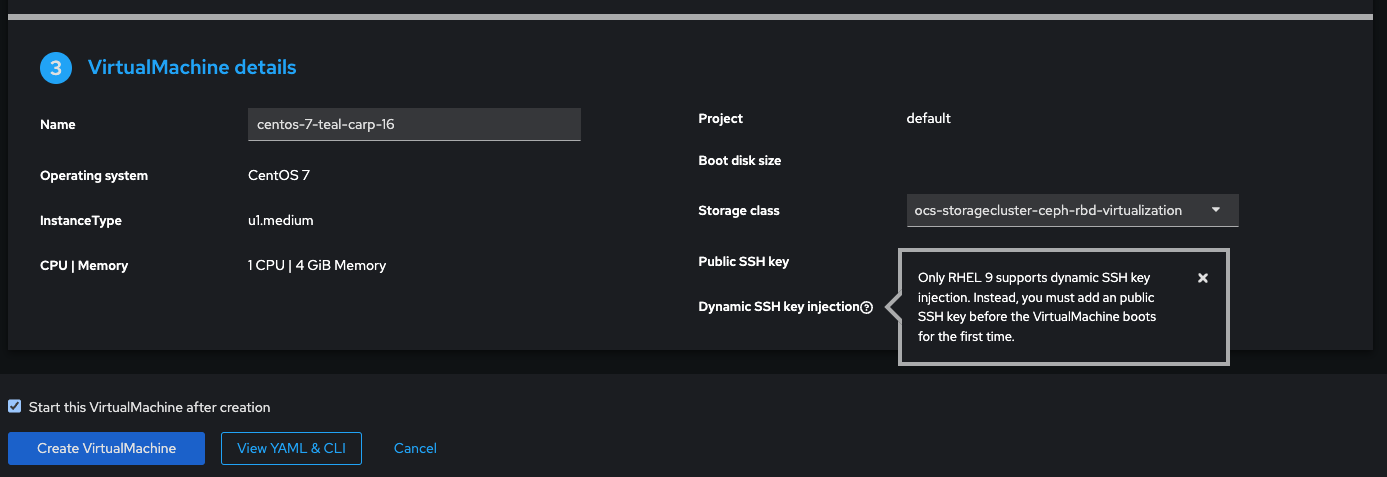
Task: Open the Storage class dropdown
Action: pos(1072,211)
